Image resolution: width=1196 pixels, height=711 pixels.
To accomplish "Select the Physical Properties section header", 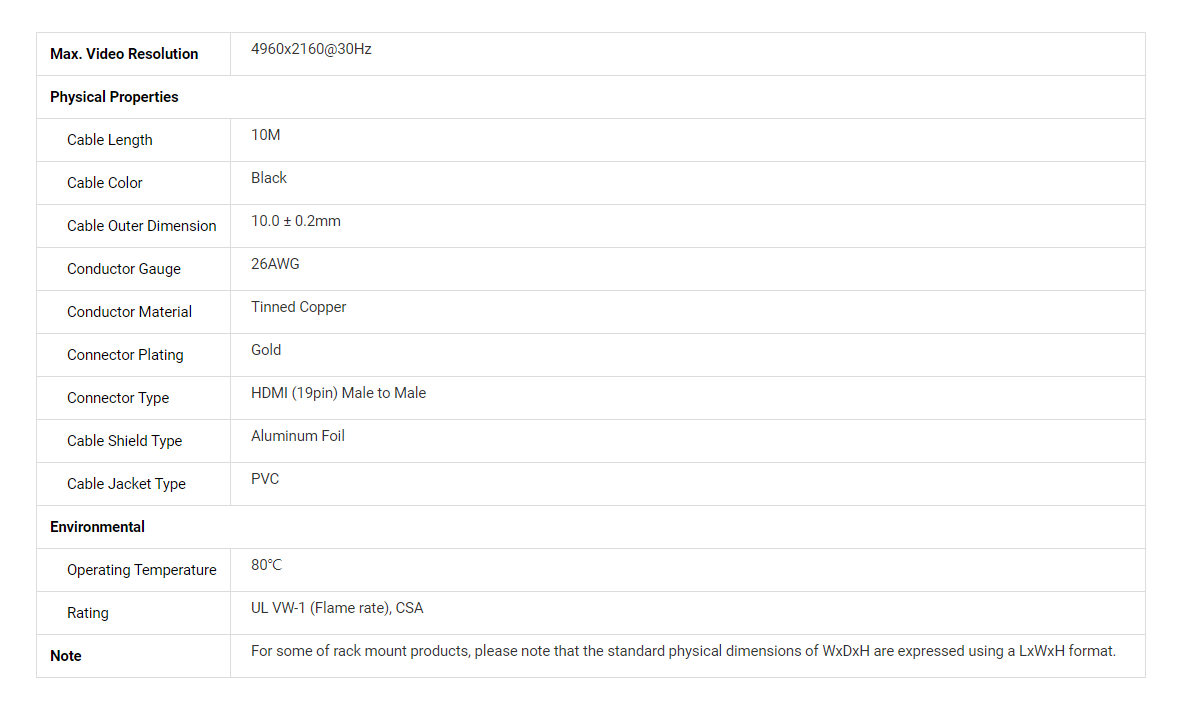I will tap(114, 97).
